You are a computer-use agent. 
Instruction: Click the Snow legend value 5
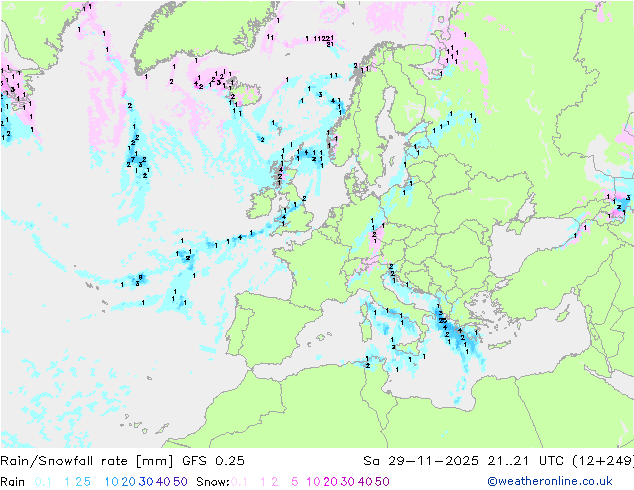click(x=294, y=482)
